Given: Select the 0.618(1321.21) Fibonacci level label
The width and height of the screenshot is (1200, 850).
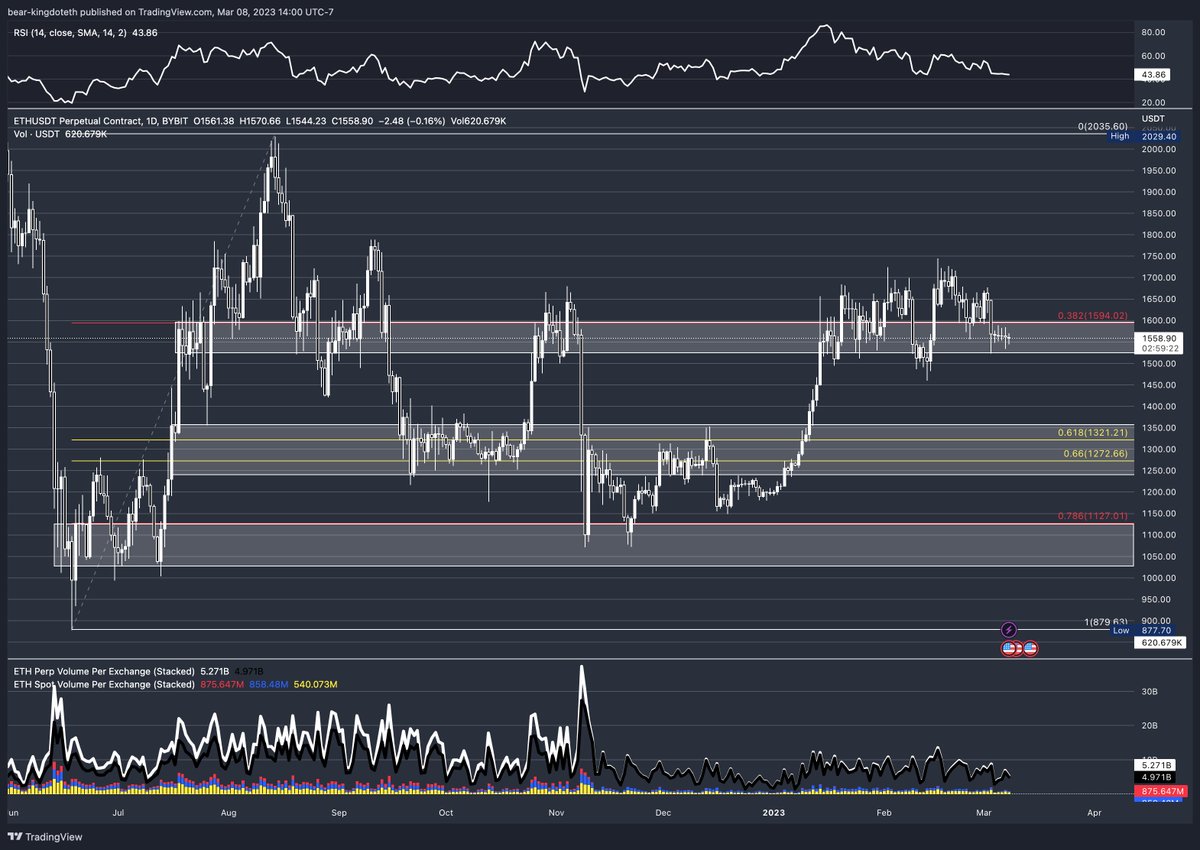Looking at the screenshot, I should (x=1095, y=433).
